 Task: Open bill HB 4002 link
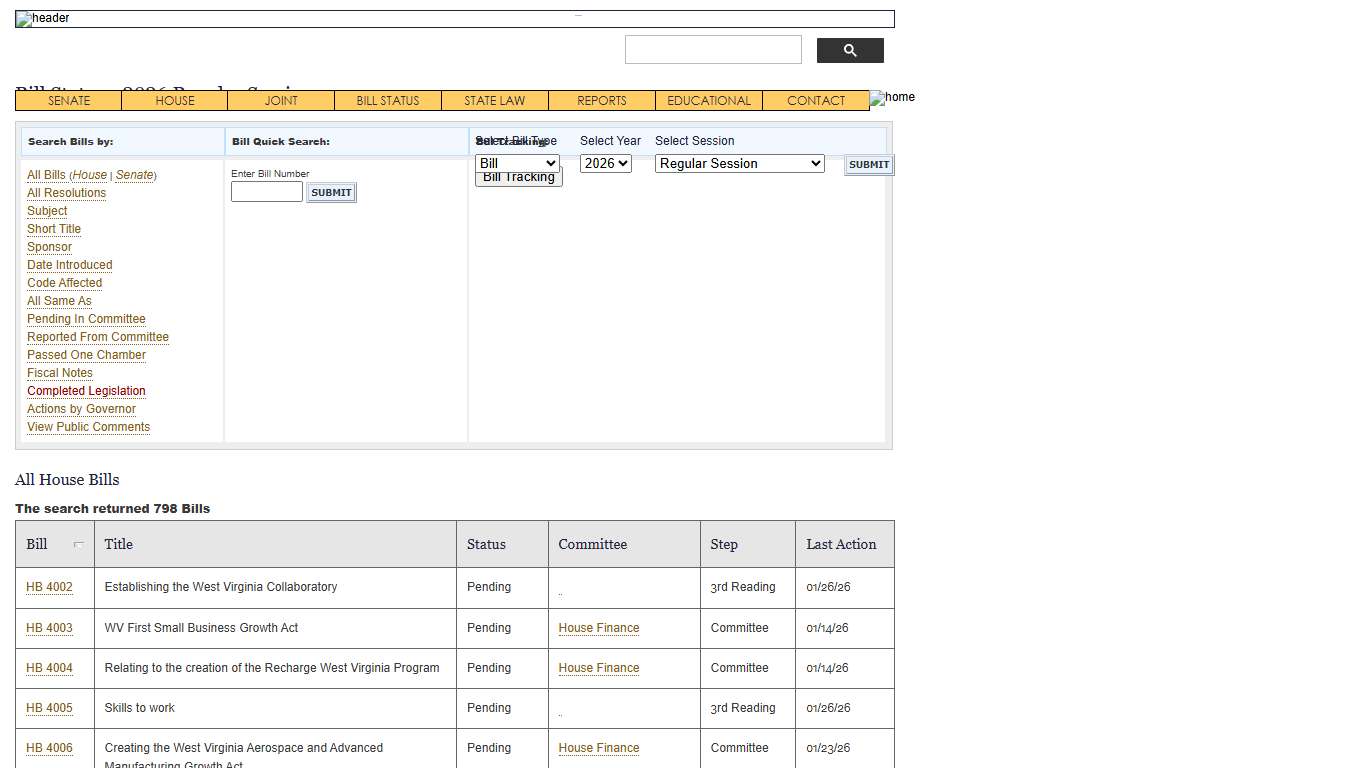[x=49, y=587]
